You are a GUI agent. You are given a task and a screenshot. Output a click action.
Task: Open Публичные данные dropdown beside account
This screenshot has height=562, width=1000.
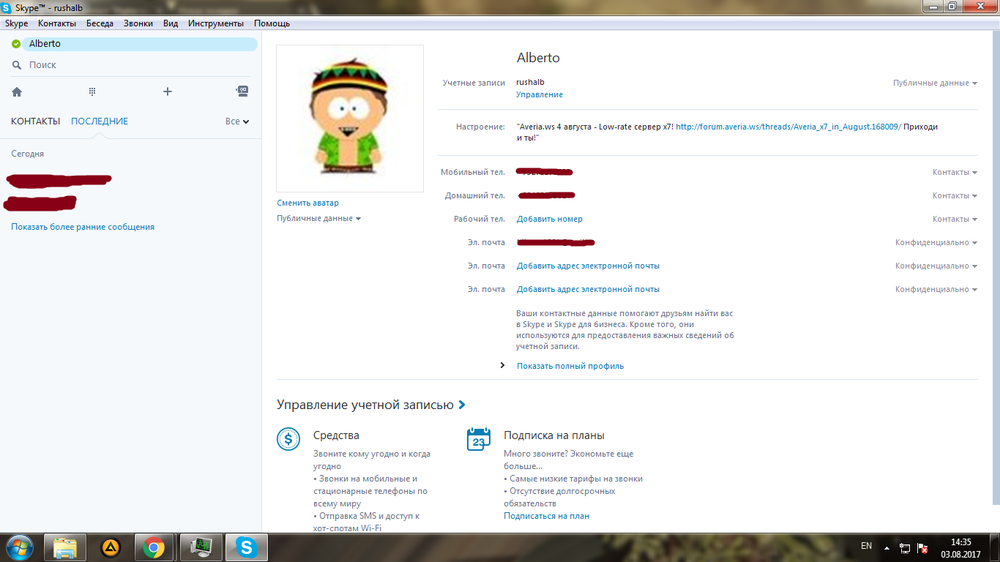pos(934,83)
